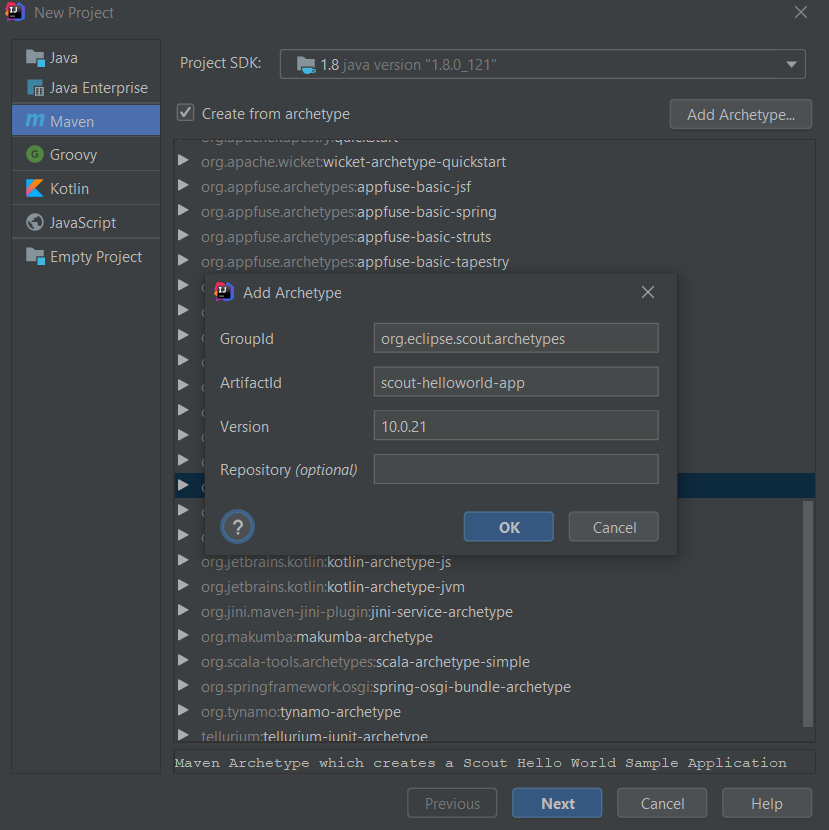Select the Java project type icon
This screenshot has height=830, width=829.
pos(35,58)
